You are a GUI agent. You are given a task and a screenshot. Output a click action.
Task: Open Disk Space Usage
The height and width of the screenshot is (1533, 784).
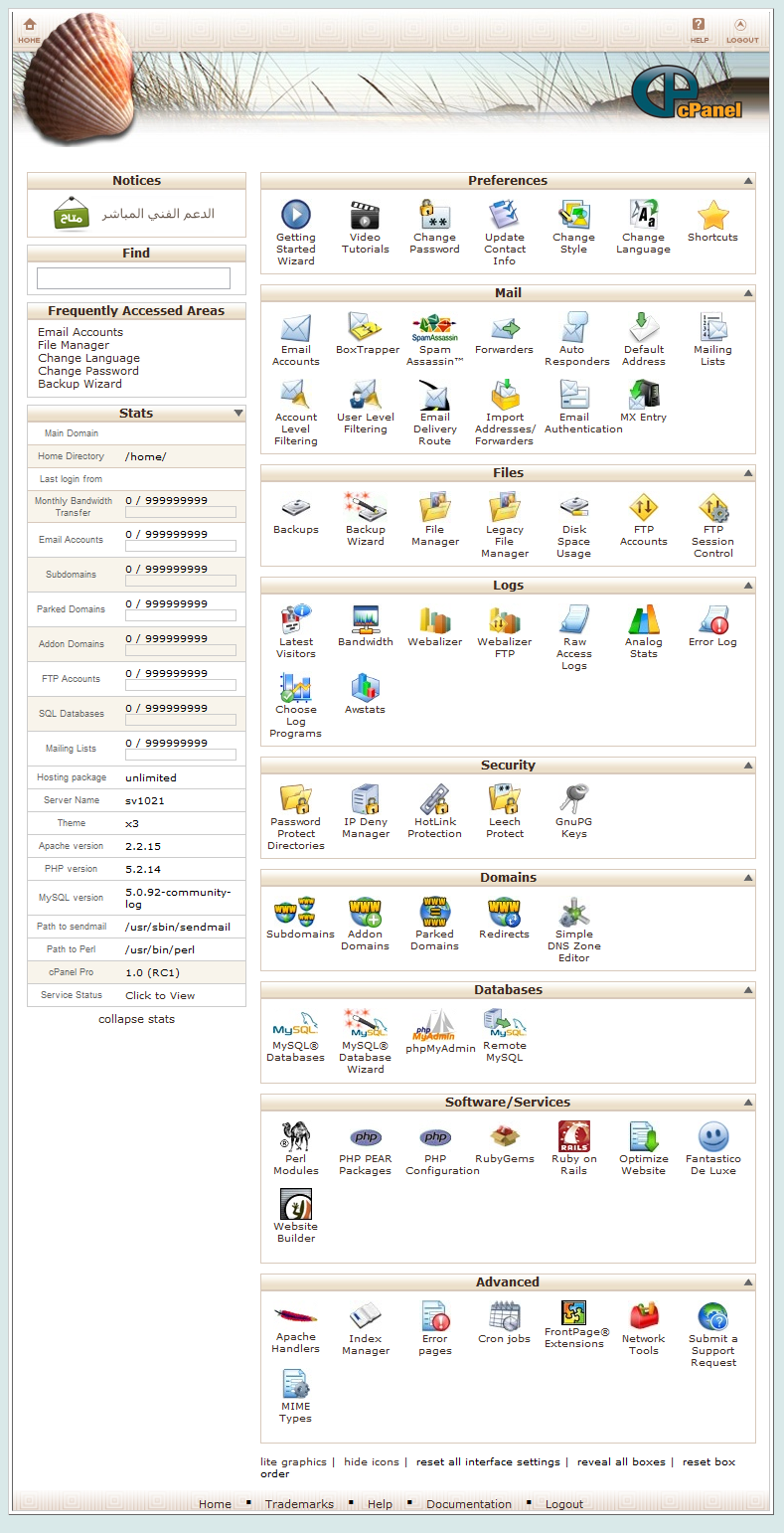click(574, 507)
